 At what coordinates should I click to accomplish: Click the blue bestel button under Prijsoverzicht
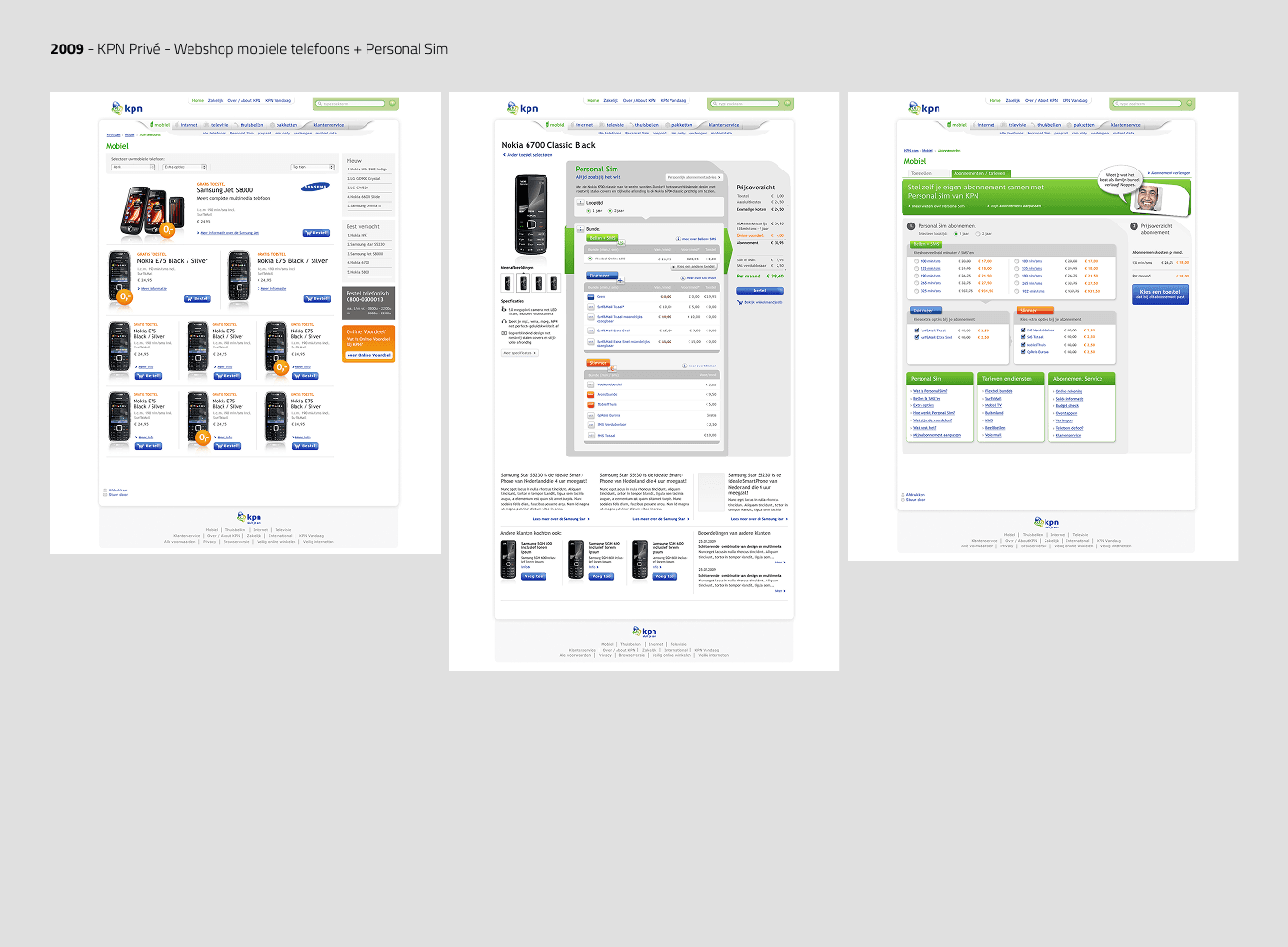click(x=760, y=291)
